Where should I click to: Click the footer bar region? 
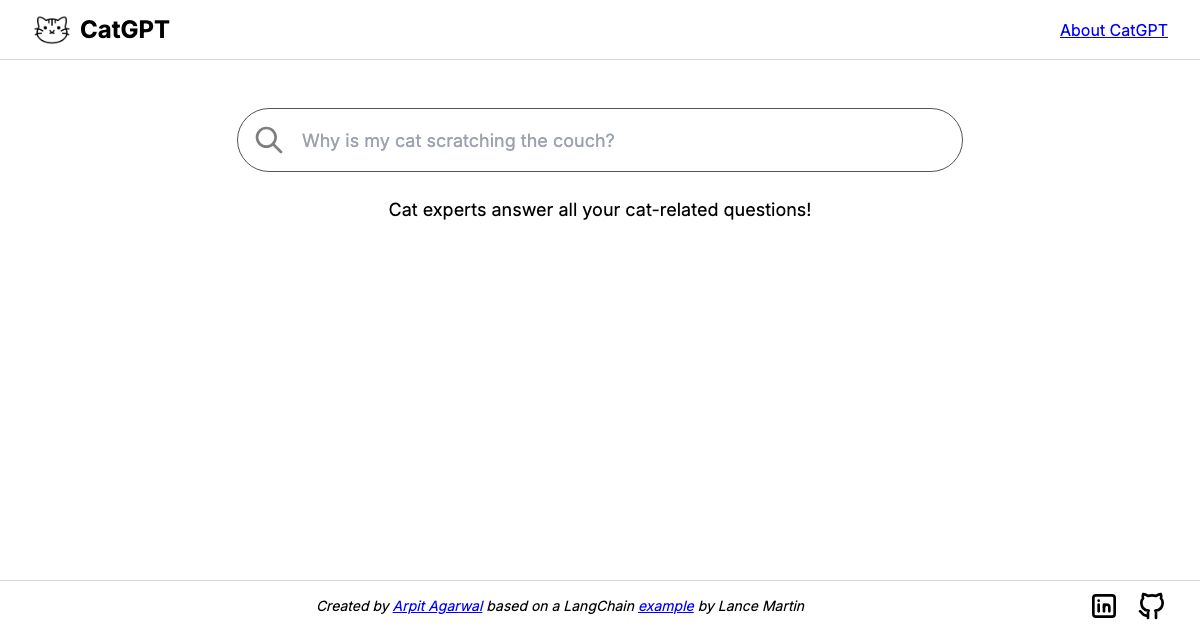coord(600,606)
